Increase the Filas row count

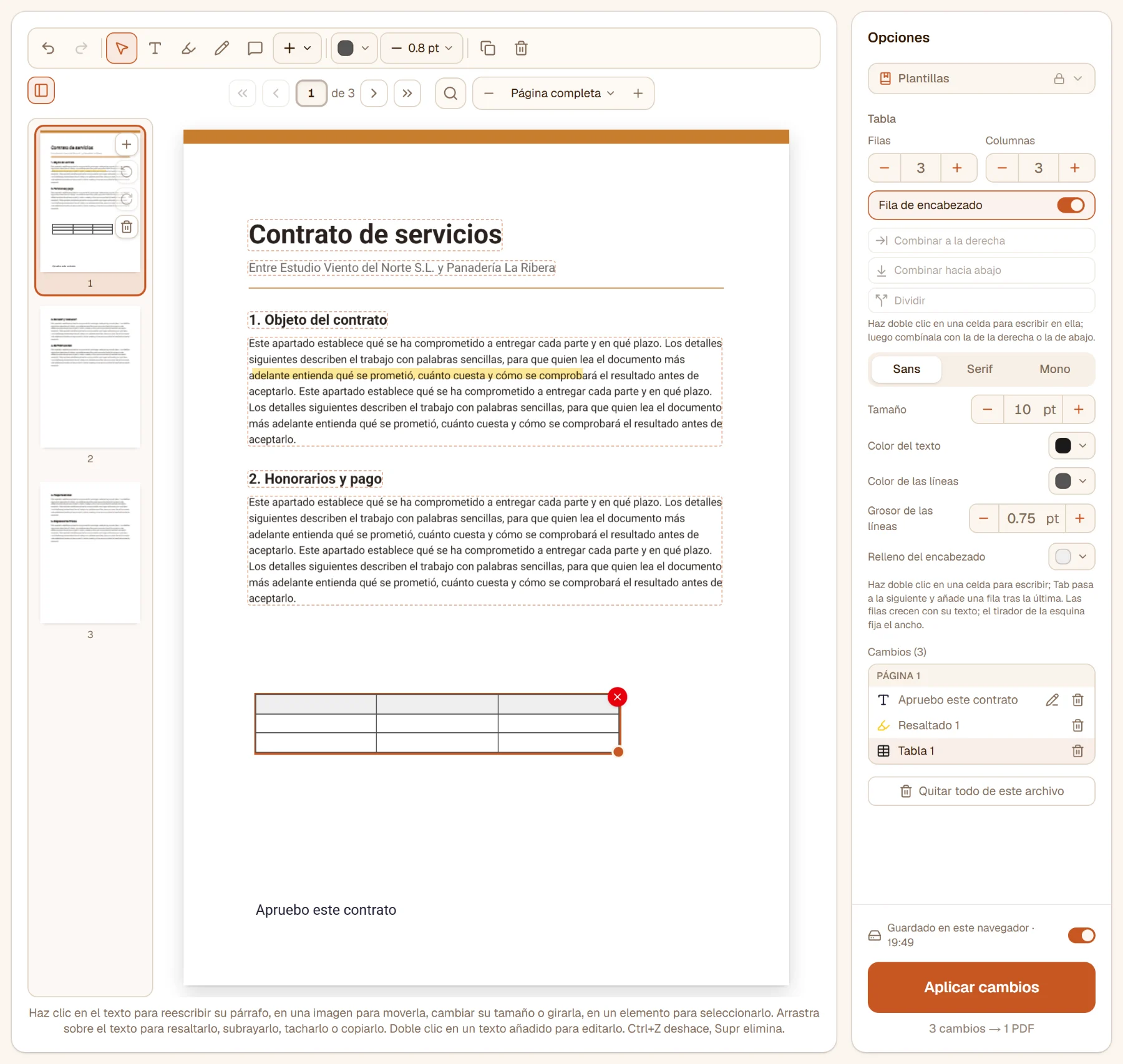[x=957, y=168]
